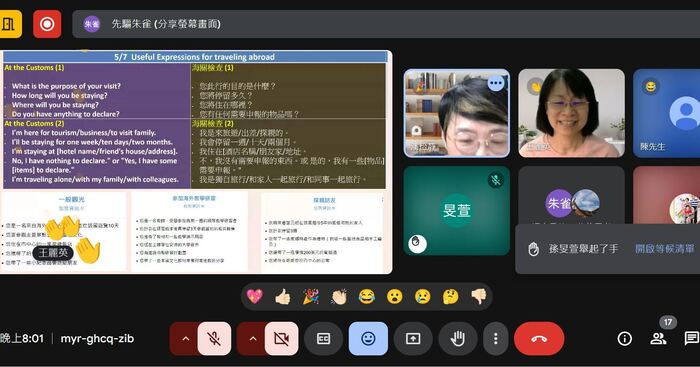The image size is (700, 367).
Task: Open the chat panel
Action: coord(692,339)
